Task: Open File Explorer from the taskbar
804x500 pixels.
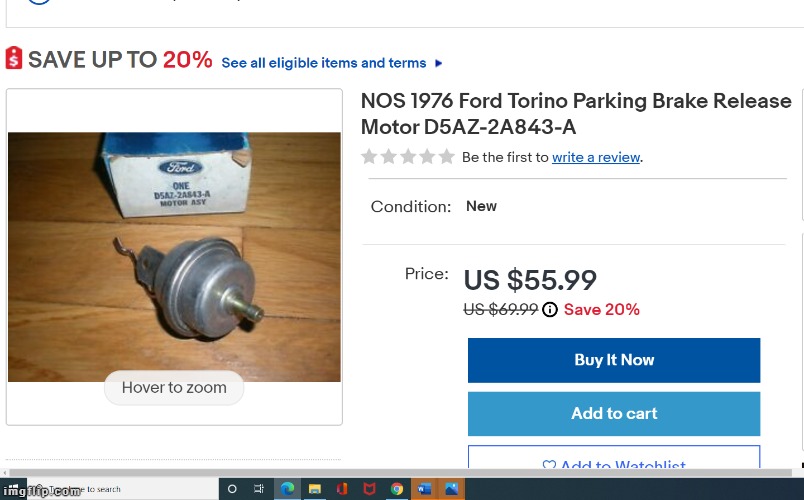Action: click(315, 489)
